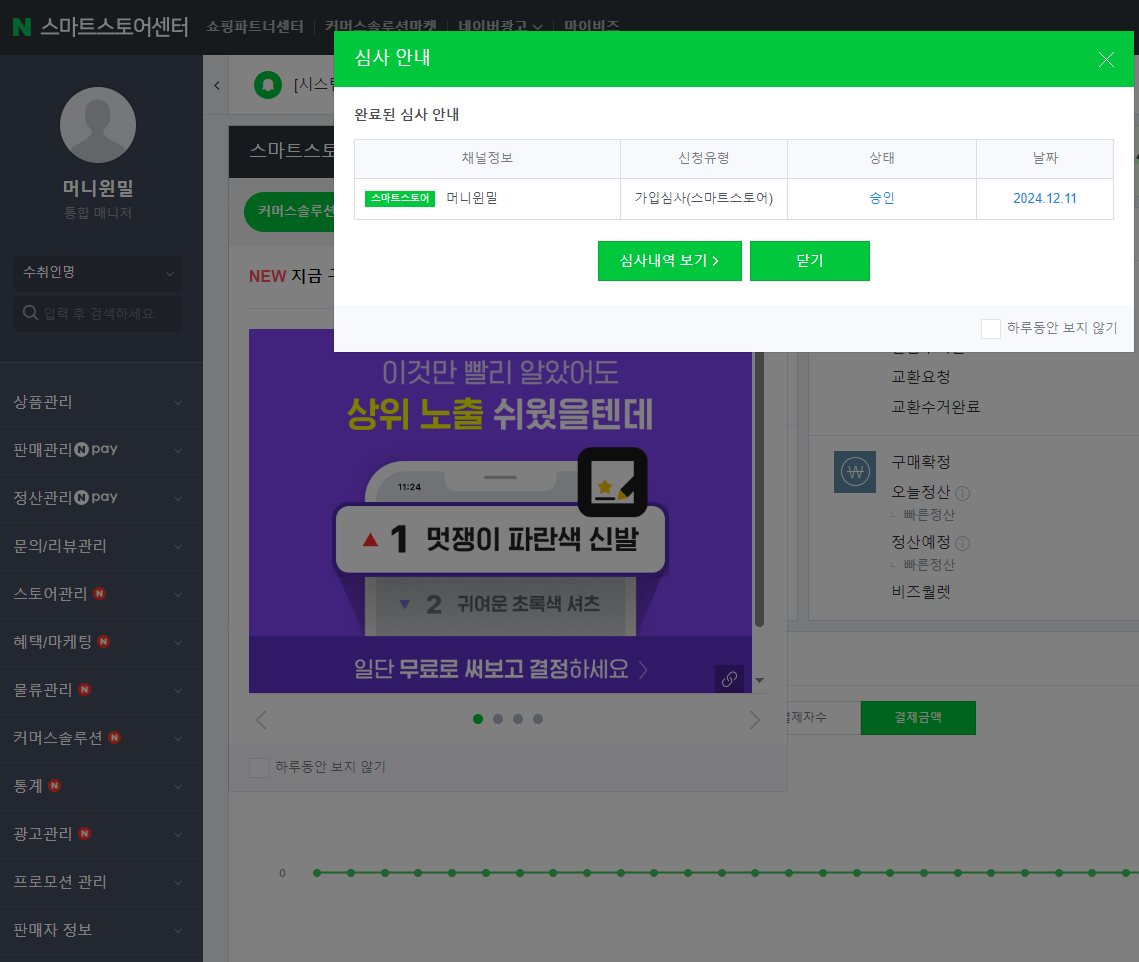Click the 승인 status link
This screenshot has height=962, width=1139.
pyautogui.click(x=881, y=198)
